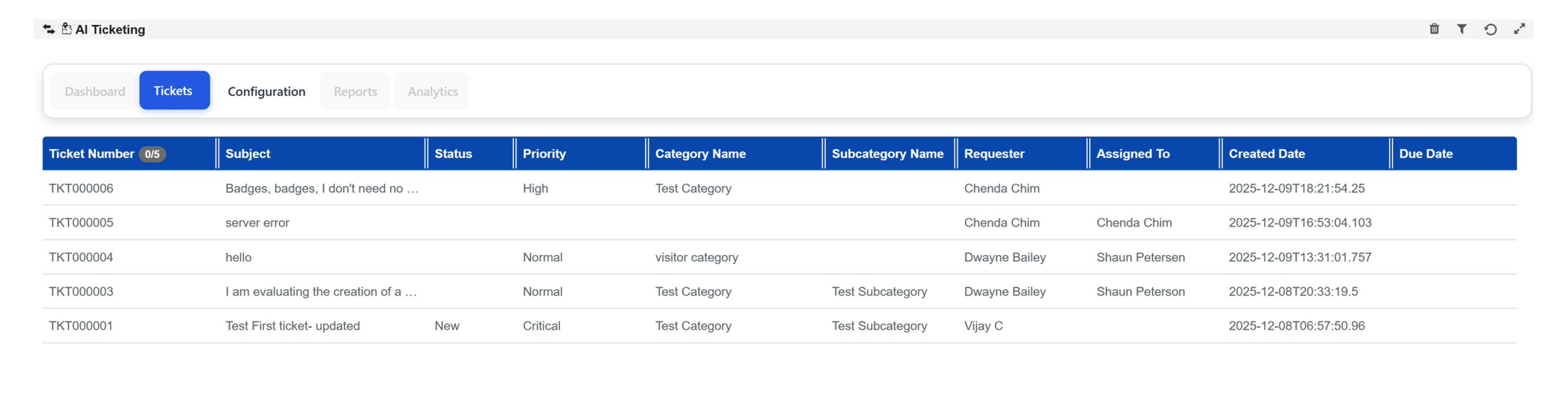Select ticket TKT000001 row

pos(81,325)
